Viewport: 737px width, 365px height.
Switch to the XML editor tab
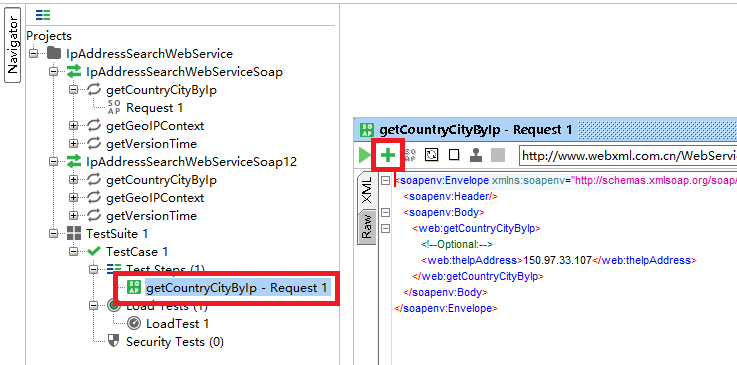point(366,190)
